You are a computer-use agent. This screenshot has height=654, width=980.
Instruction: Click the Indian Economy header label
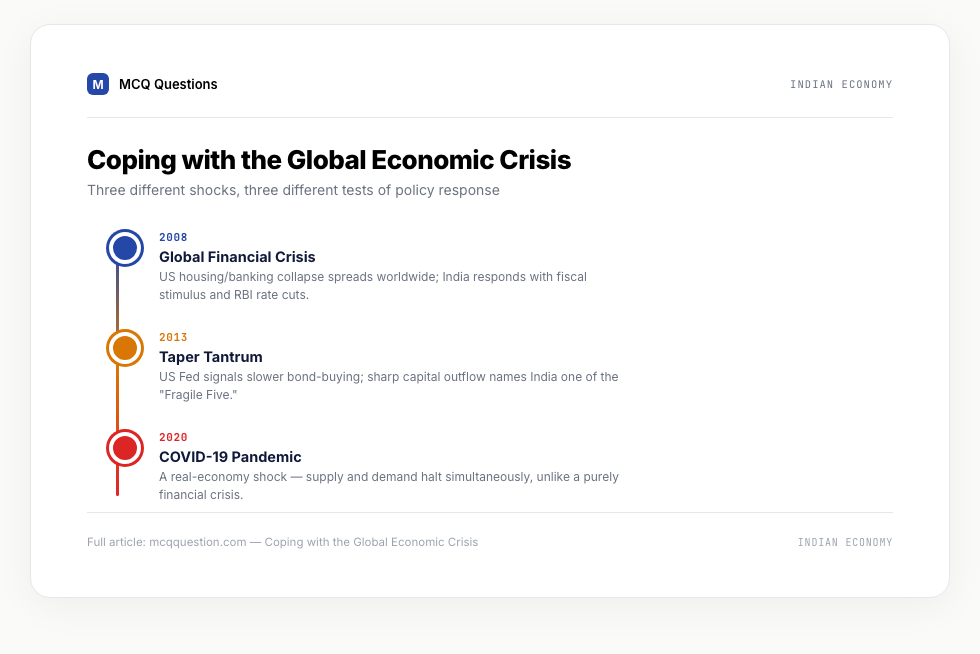841,84
